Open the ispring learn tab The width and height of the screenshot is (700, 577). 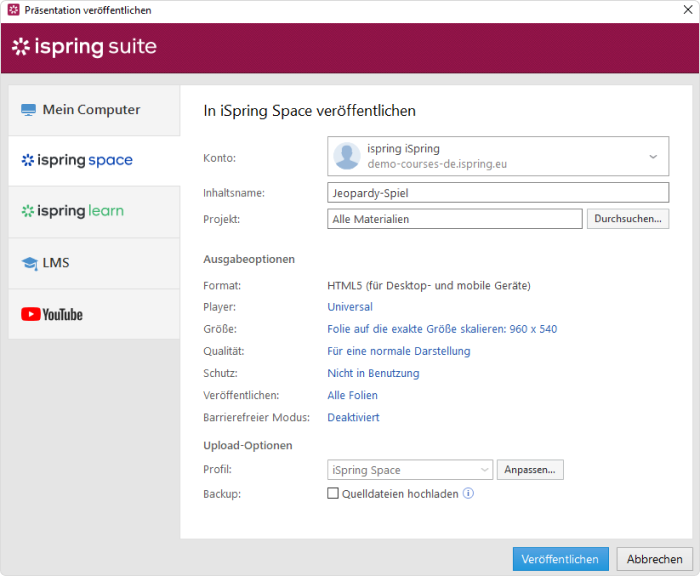(94, 211)
